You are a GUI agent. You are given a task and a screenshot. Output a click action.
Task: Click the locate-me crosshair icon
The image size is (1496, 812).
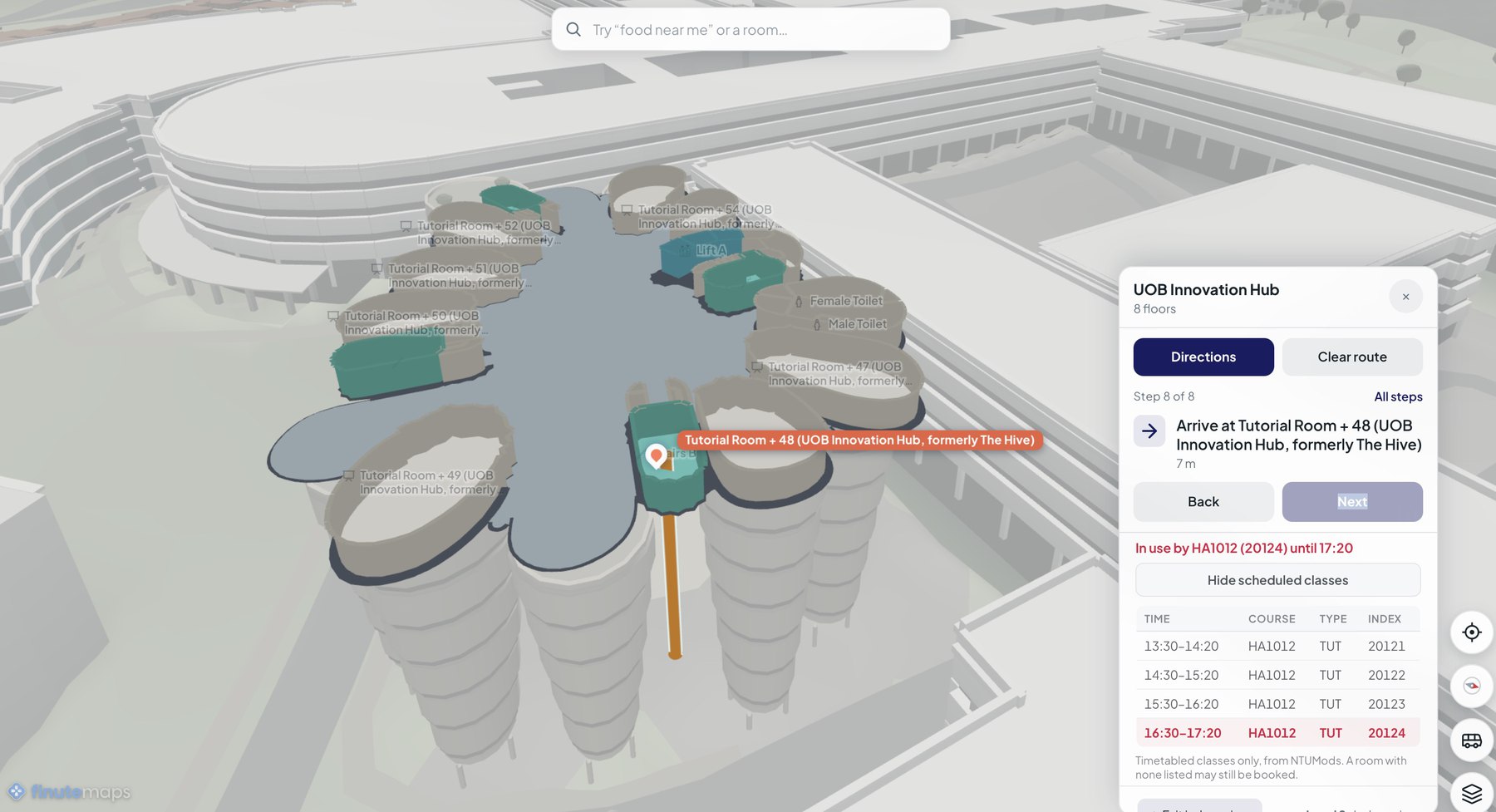(x=1472, y=632)
